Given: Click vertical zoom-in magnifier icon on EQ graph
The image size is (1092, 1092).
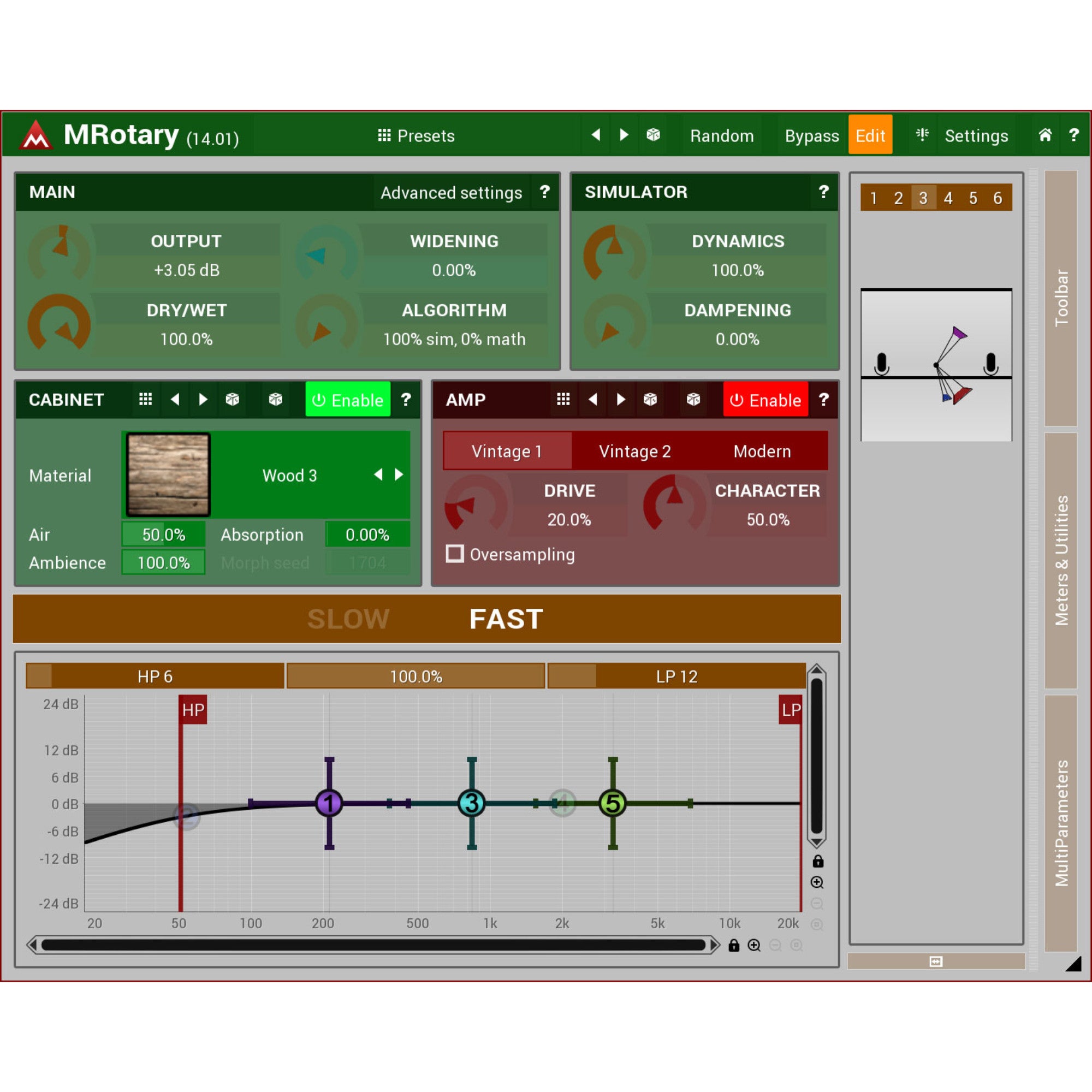Looking at the screenshot, I should pos(817,882).
